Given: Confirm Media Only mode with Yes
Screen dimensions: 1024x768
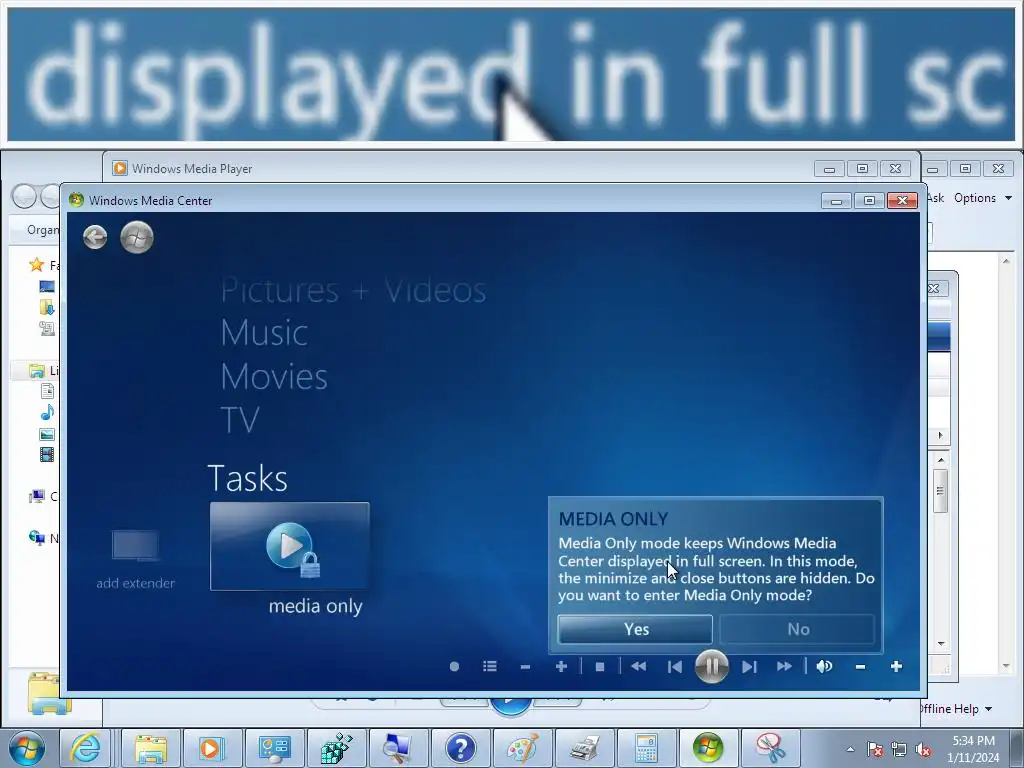Looking at the screenshot, I should (x=635, y=629).
